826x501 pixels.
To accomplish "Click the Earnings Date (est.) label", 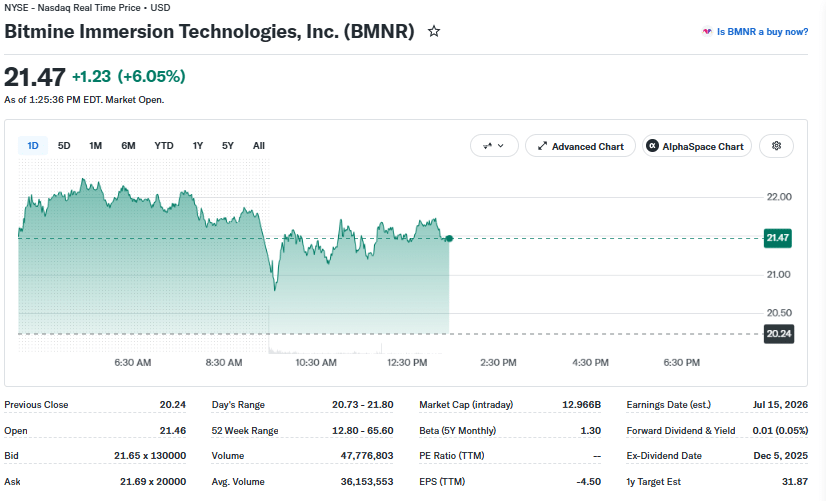I will [668, 405].
